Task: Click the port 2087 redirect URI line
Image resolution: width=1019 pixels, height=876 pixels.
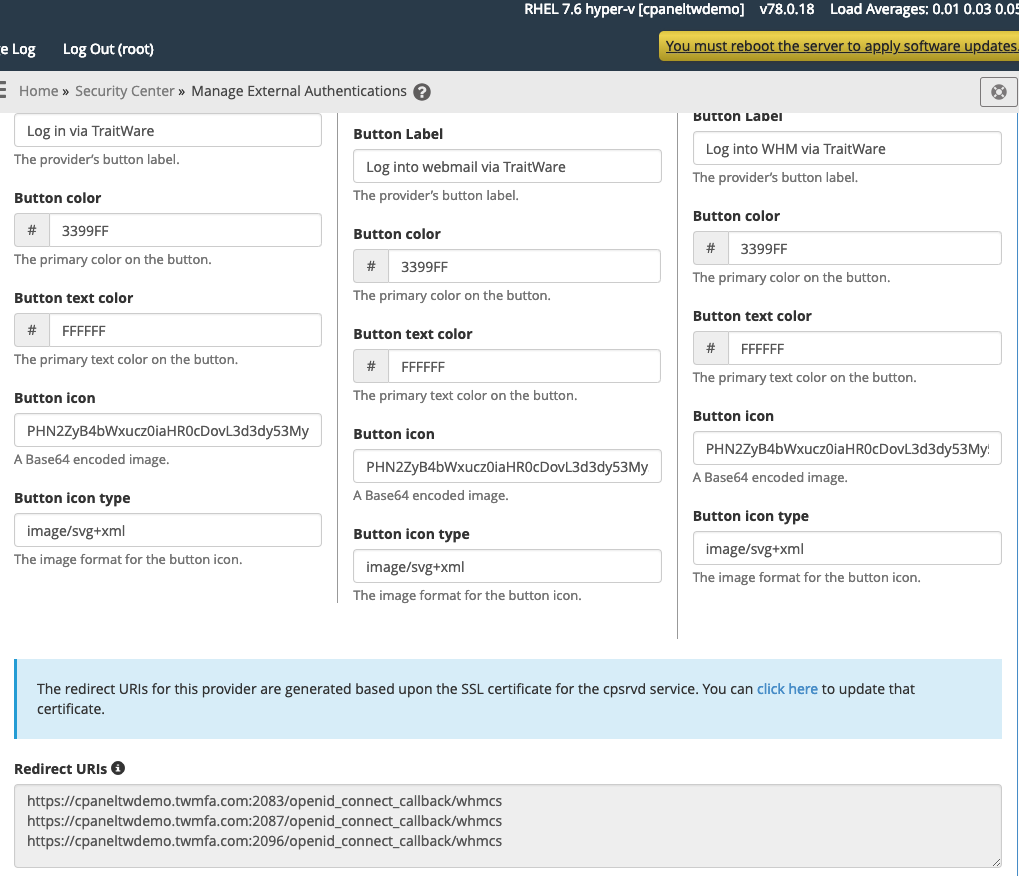Action: pyautogui.click(x=264, y=821)
